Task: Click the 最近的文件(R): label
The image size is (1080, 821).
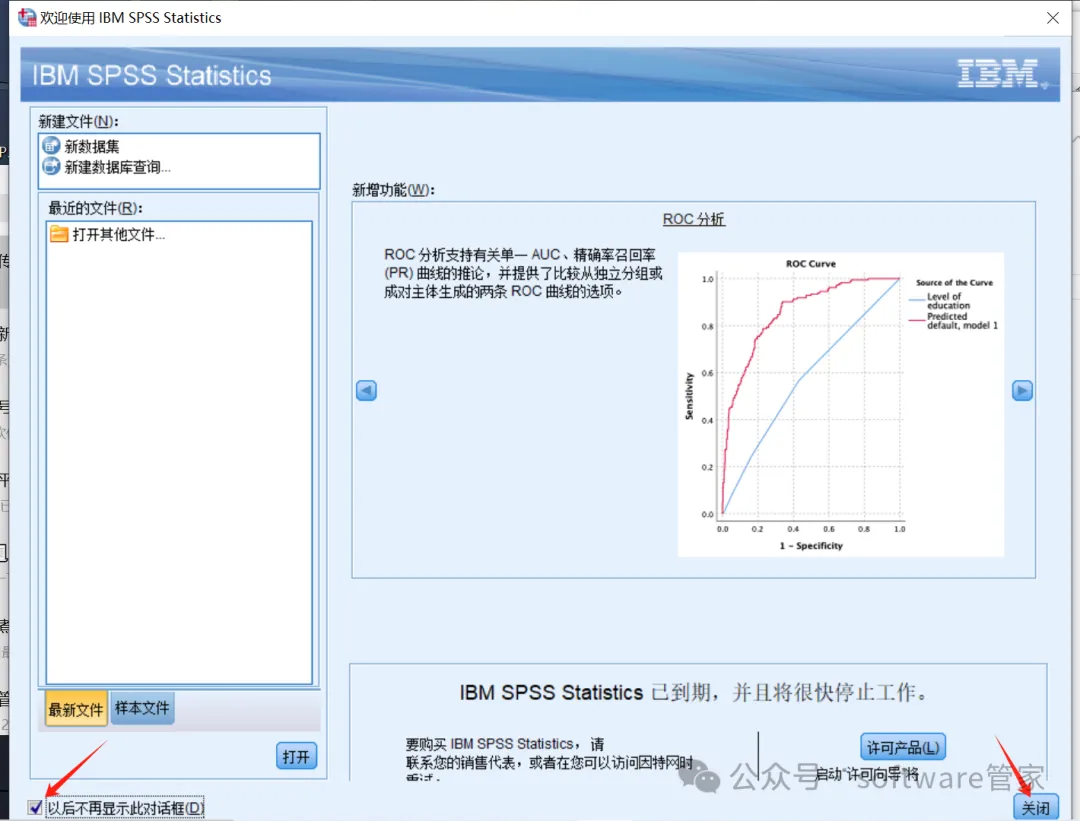Action: point(95,208)
